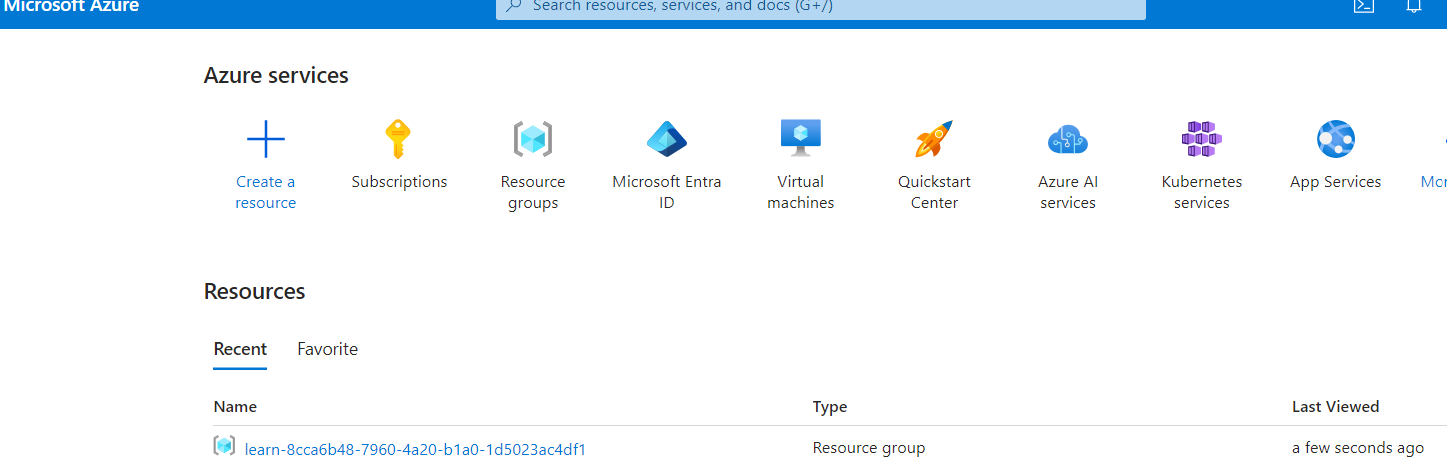Go to Microsoft Azure home title

(72, 6)
